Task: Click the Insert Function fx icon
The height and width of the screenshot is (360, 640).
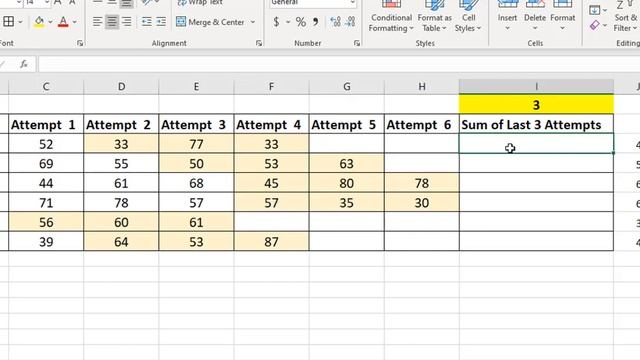Action: pos(24,64)
